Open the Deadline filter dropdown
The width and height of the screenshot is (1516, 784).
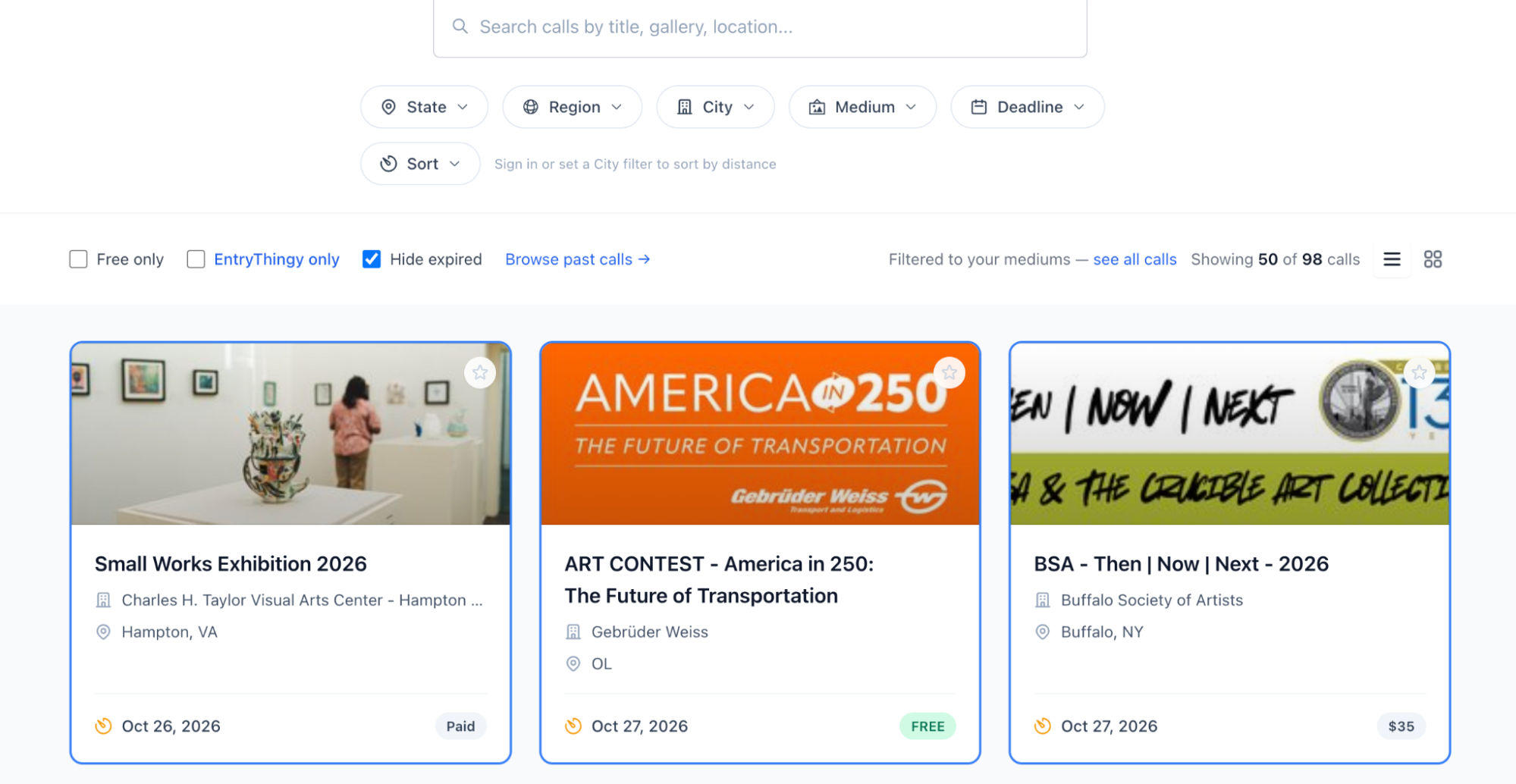[x=1028, y=107]
